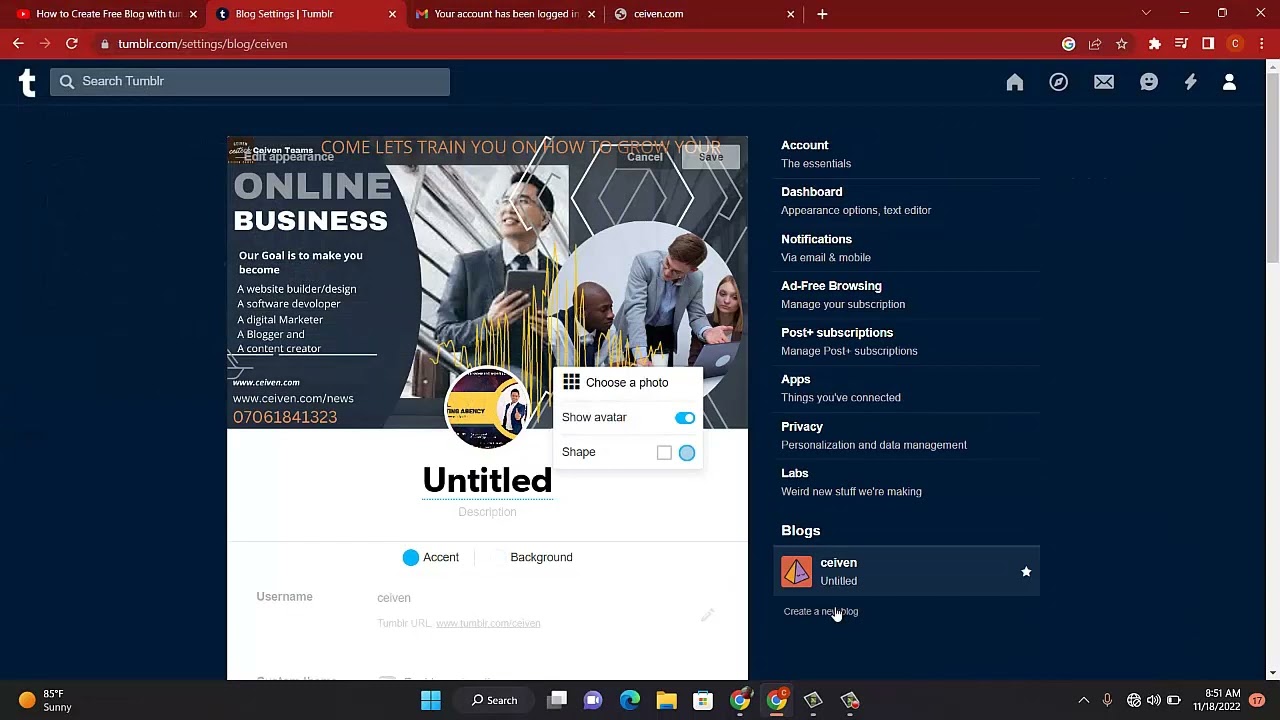Click the Windows taskbar Search box
The height and width of the screenshot is (720, 1280).
click(x=494, y=700)
